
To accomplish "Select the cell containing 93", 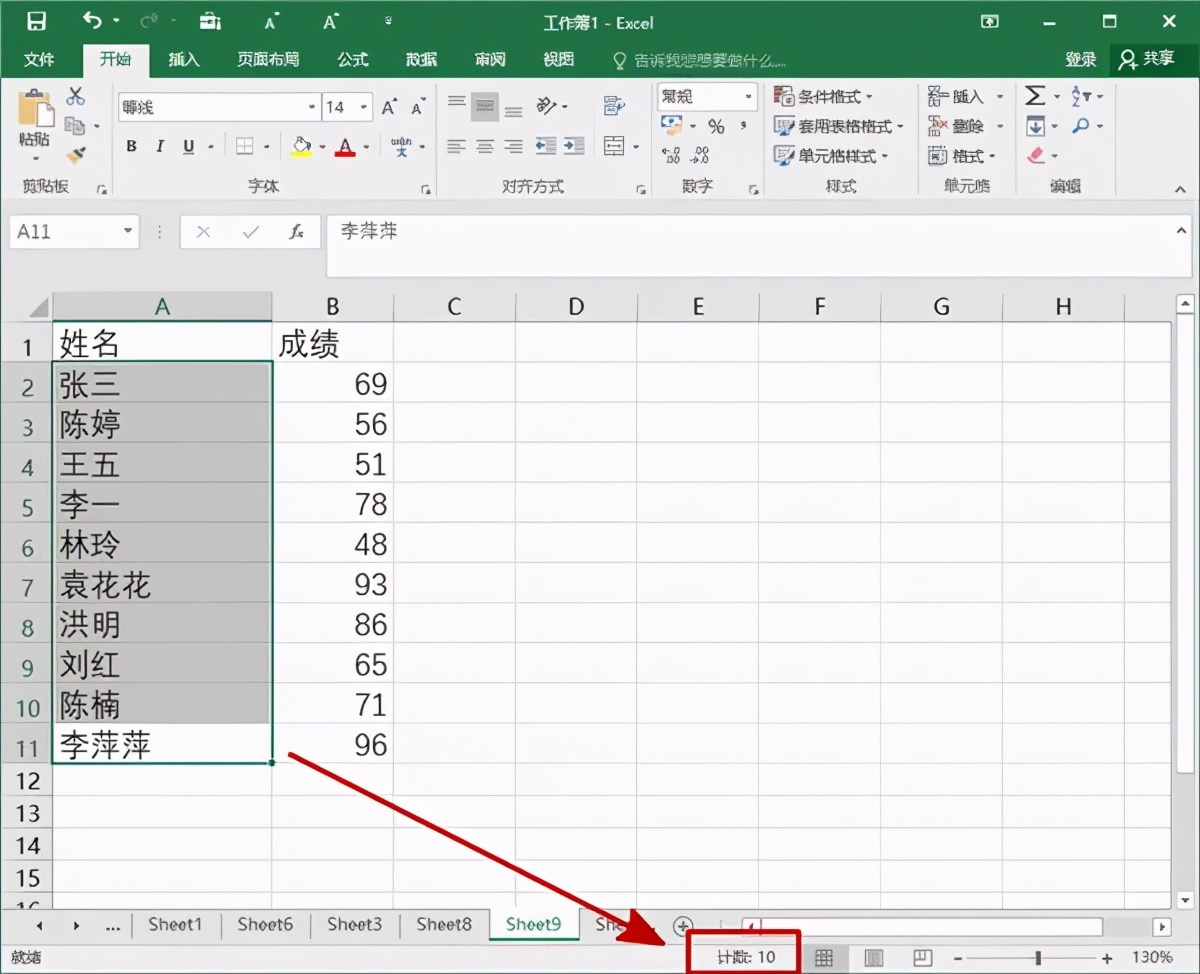I will pos(332,584).
